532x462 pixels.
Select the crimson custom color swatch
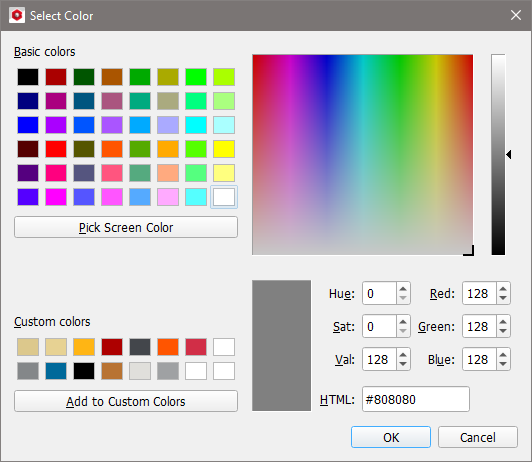point(196,347)
